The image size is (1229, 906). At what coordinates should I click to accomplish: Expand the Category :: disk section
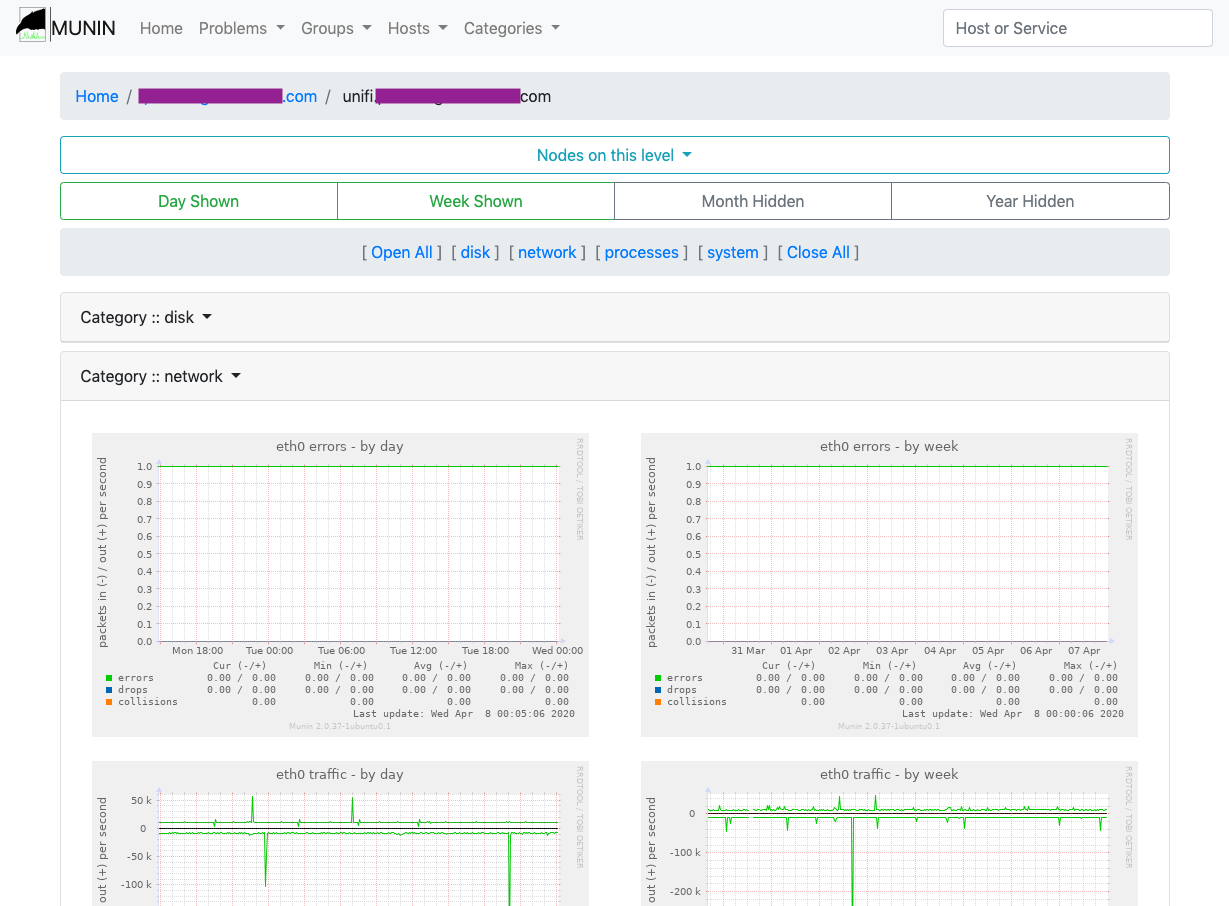tap(146, 317)
